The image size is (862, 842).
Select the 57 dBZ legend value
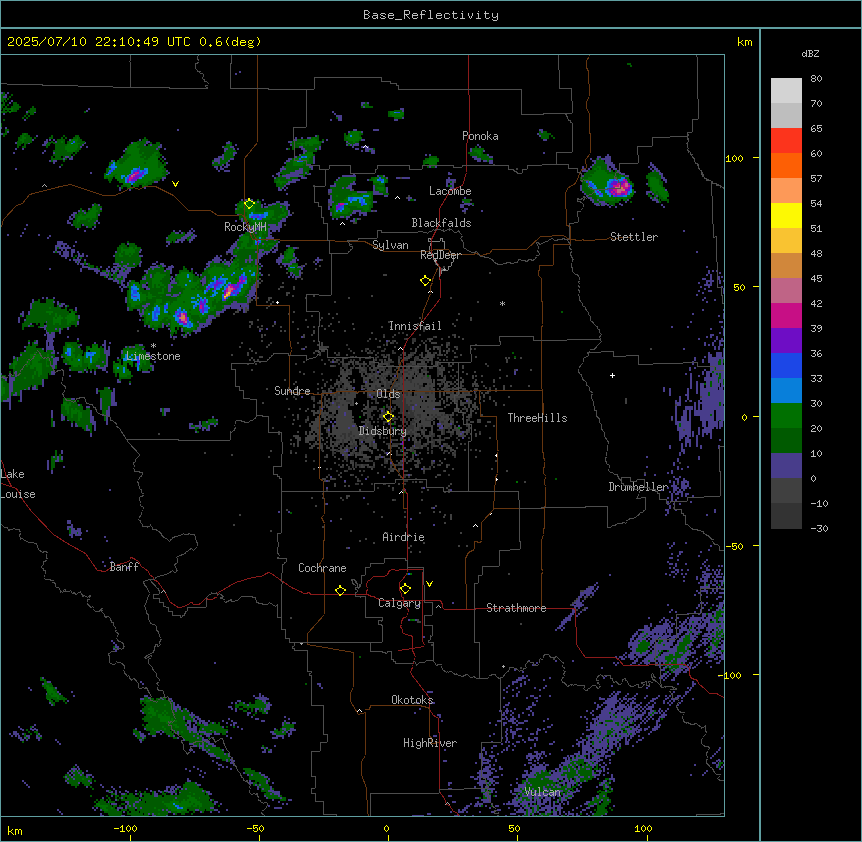tap(816, 179)
